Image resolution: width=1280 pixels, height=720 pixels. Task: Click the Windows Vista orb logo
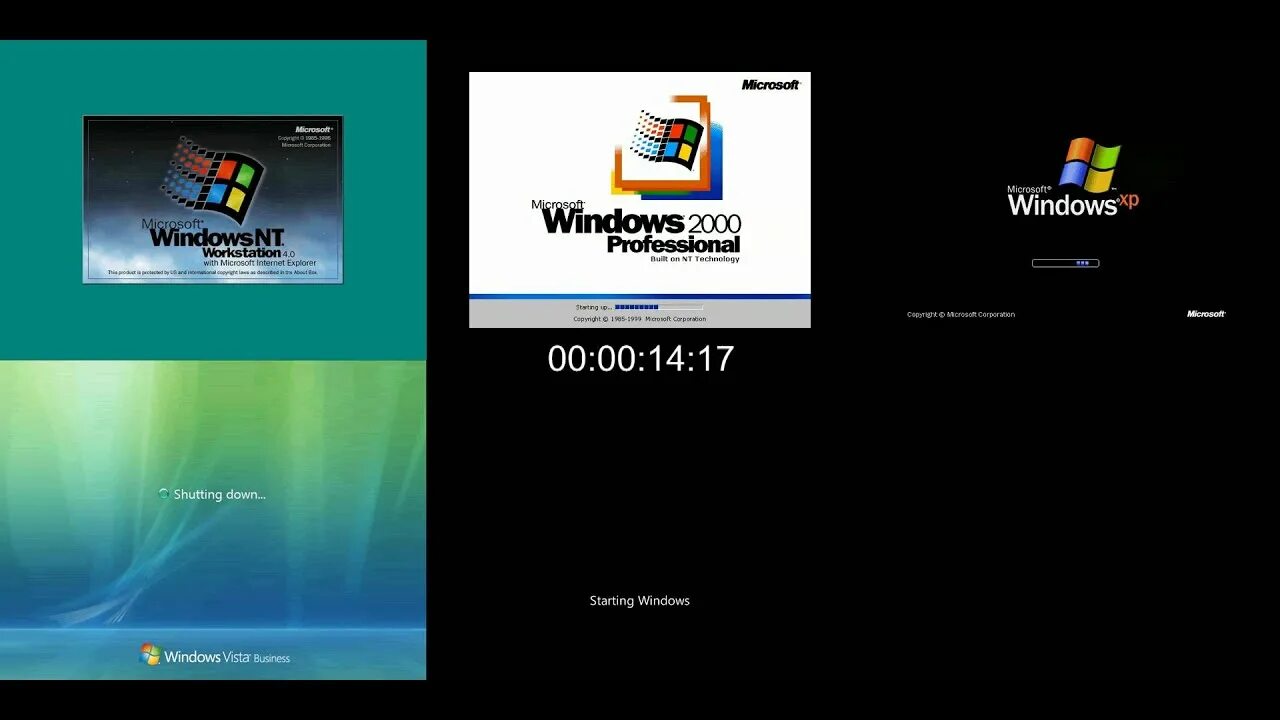tap(150, 655)
